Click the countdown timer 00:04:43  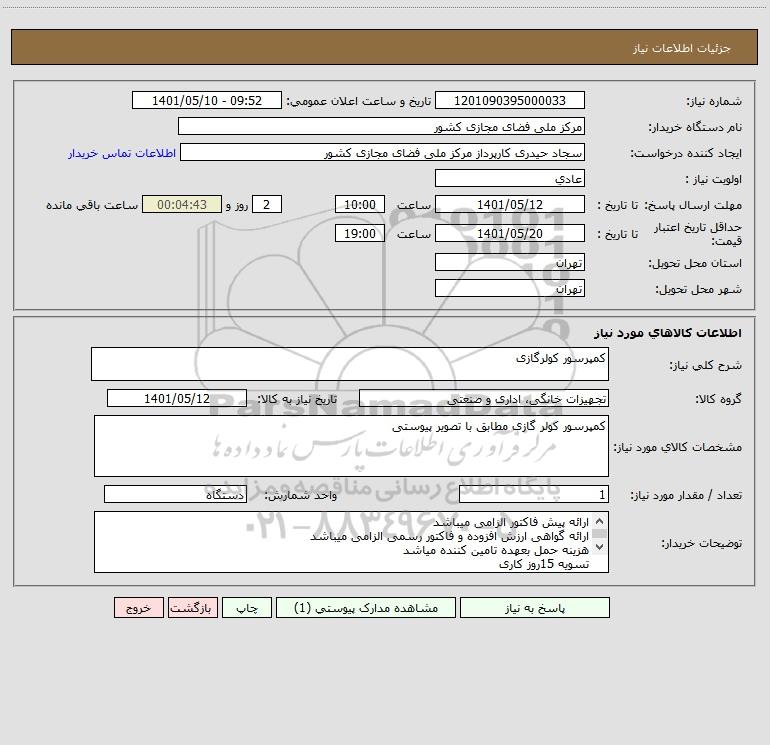[182, 204]
